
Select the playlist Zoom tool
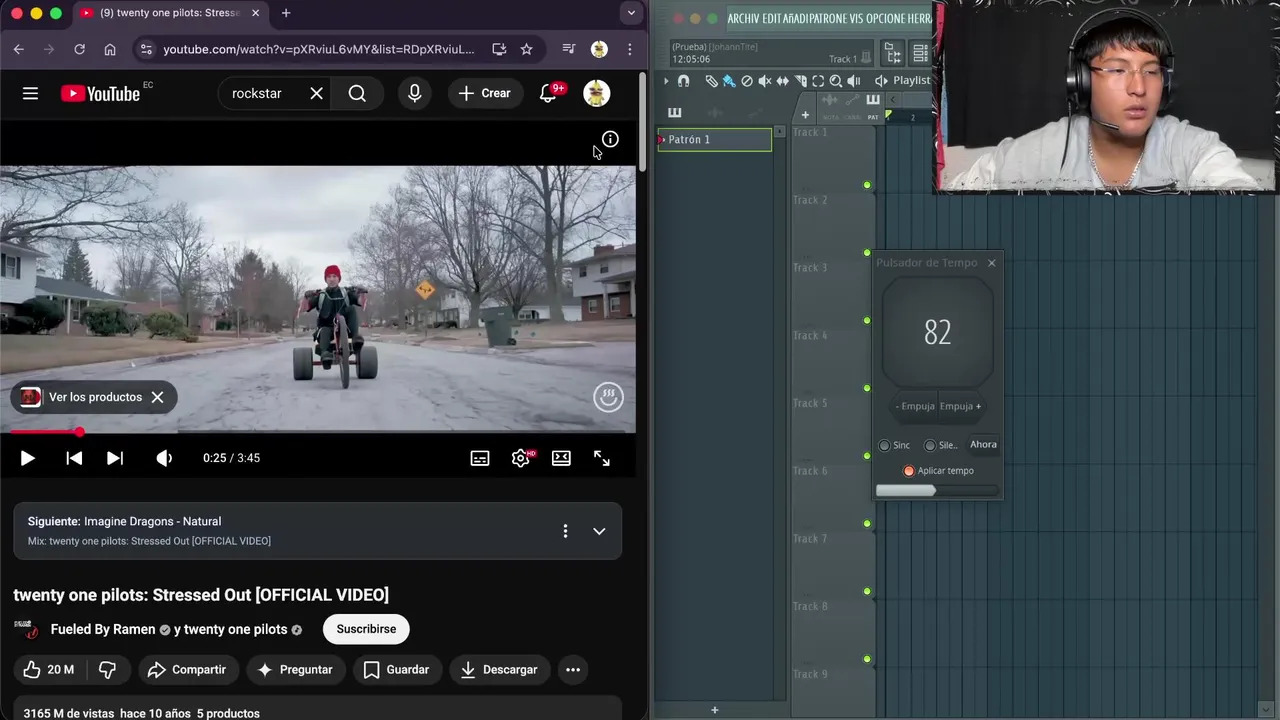[836, 81]
